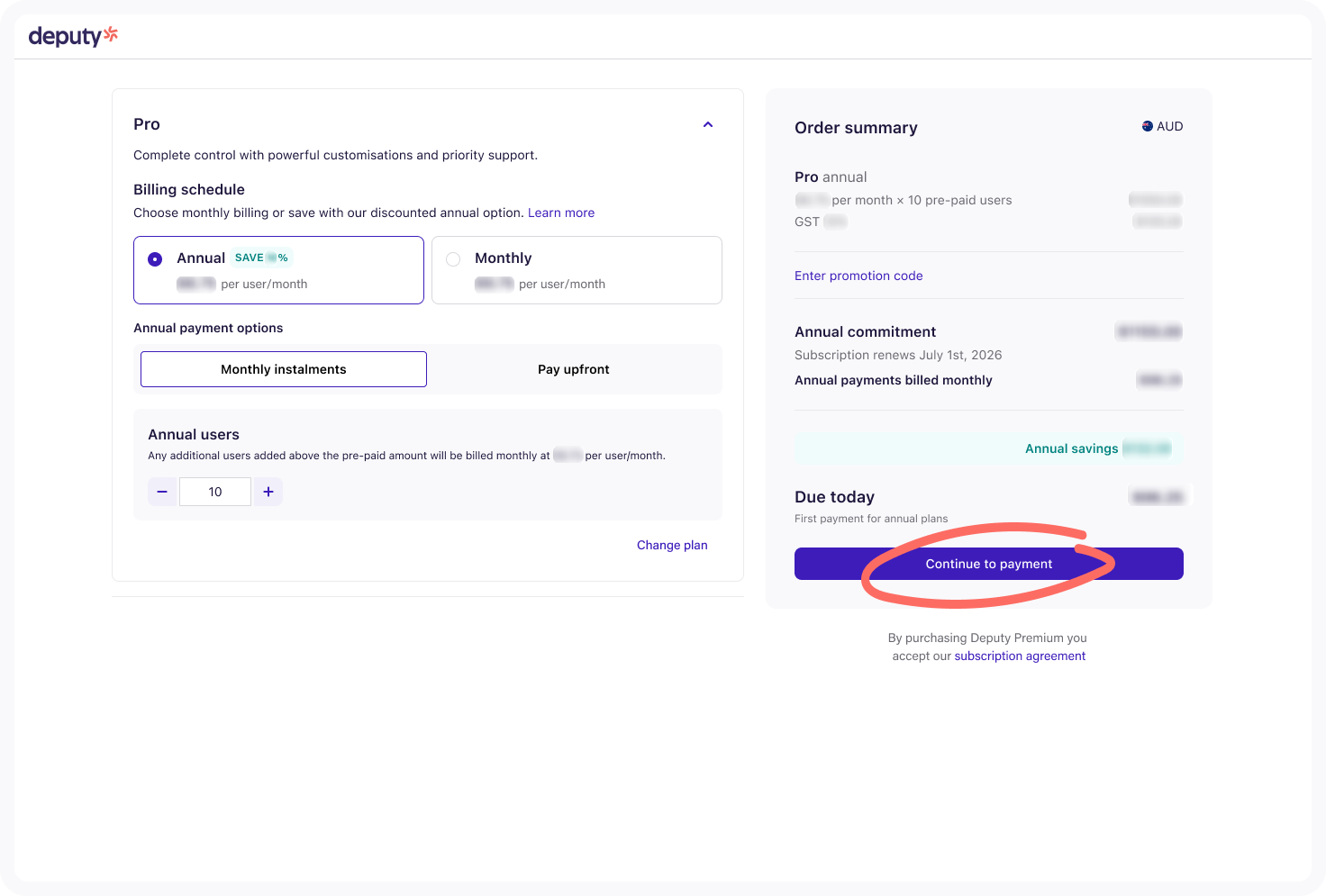Click the Change plan link
Viewport: 1326px width, 896px height.
[x=671, y=546]
